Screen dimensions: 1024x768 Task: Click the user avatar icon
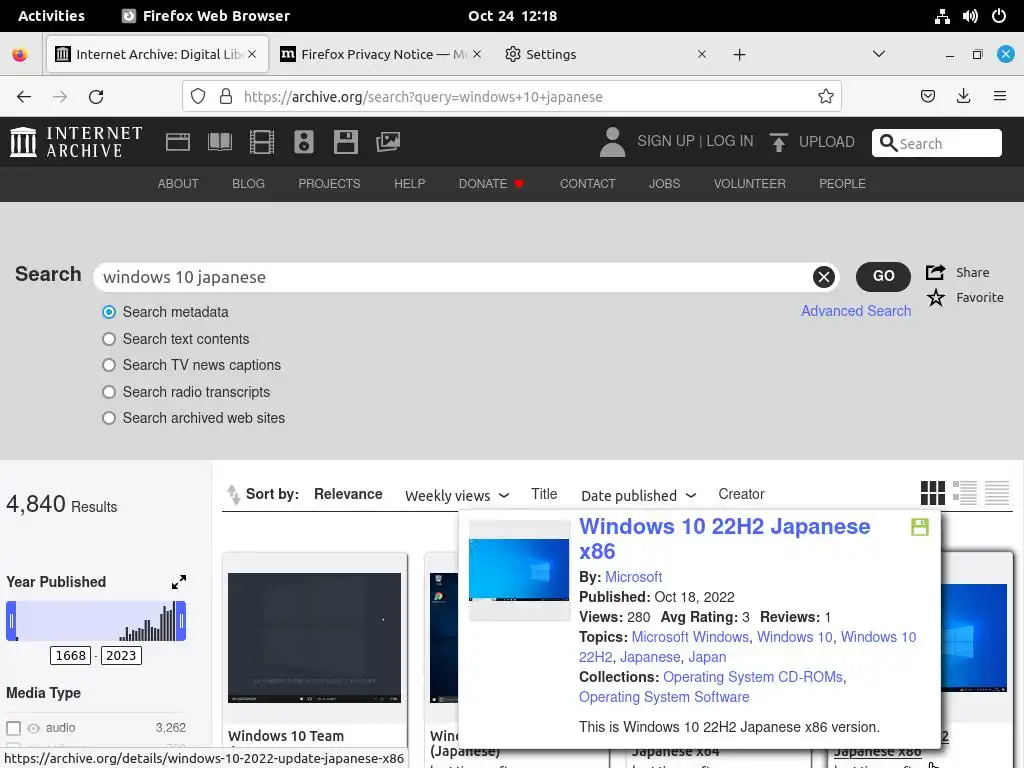(x=612, y=142)
